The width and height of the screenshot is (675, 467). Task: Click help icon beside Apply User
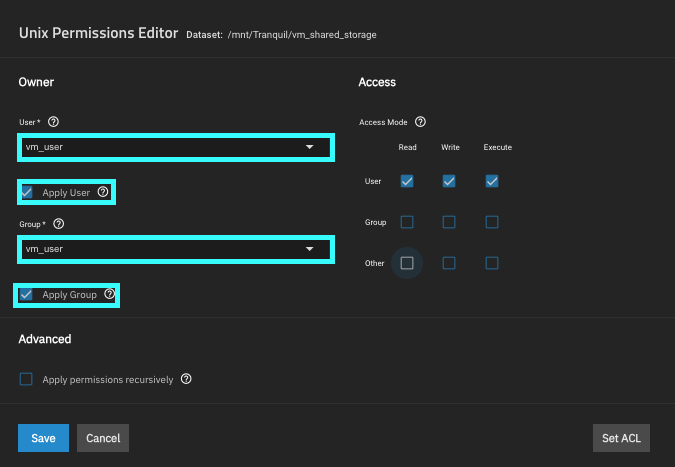click(103, 191)
